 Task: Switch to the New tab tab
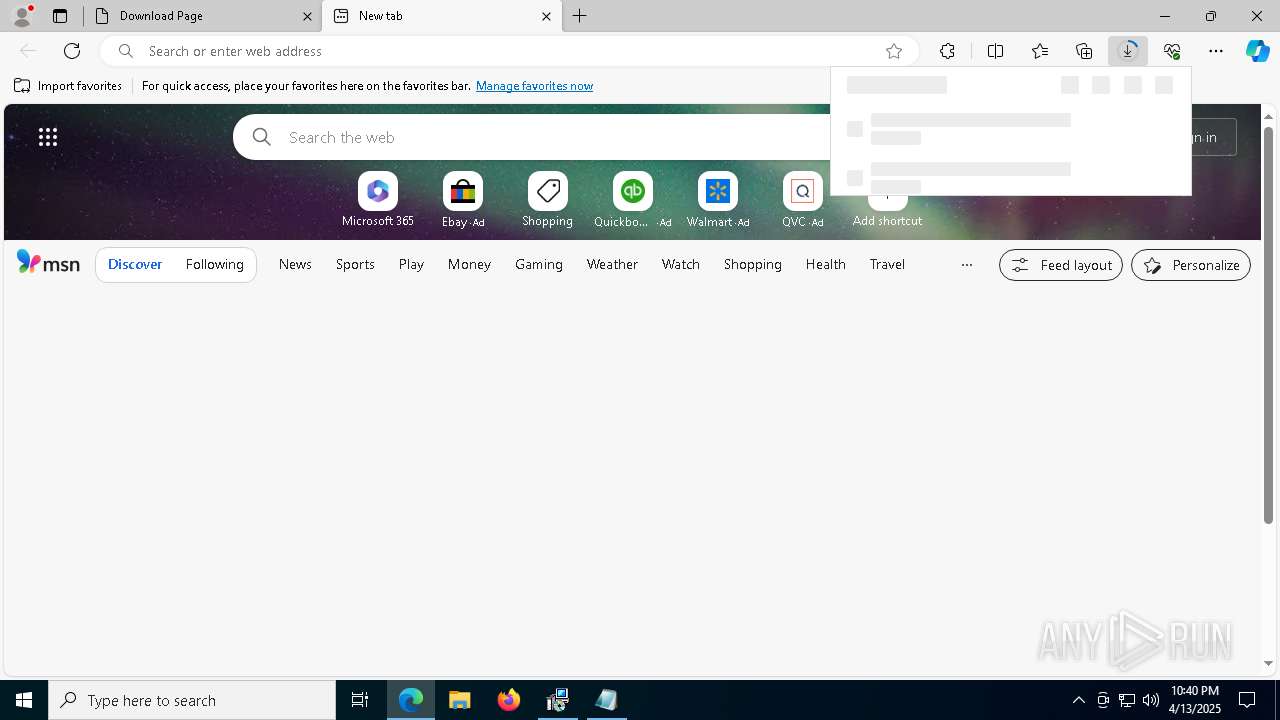click(x=441, y=16)
